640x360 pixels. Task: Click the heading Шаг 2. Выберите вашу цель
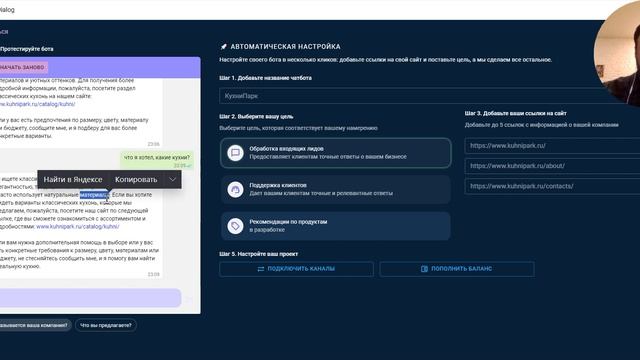(x=256, y=116)
